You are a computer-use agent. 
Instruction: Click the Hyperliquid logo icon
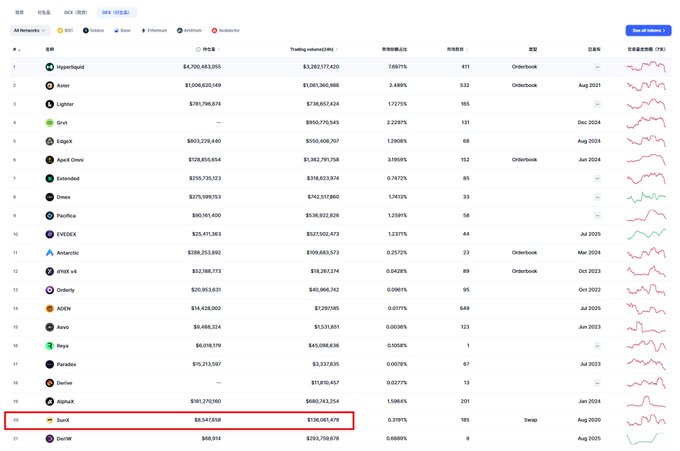click(x=49, y=67)
